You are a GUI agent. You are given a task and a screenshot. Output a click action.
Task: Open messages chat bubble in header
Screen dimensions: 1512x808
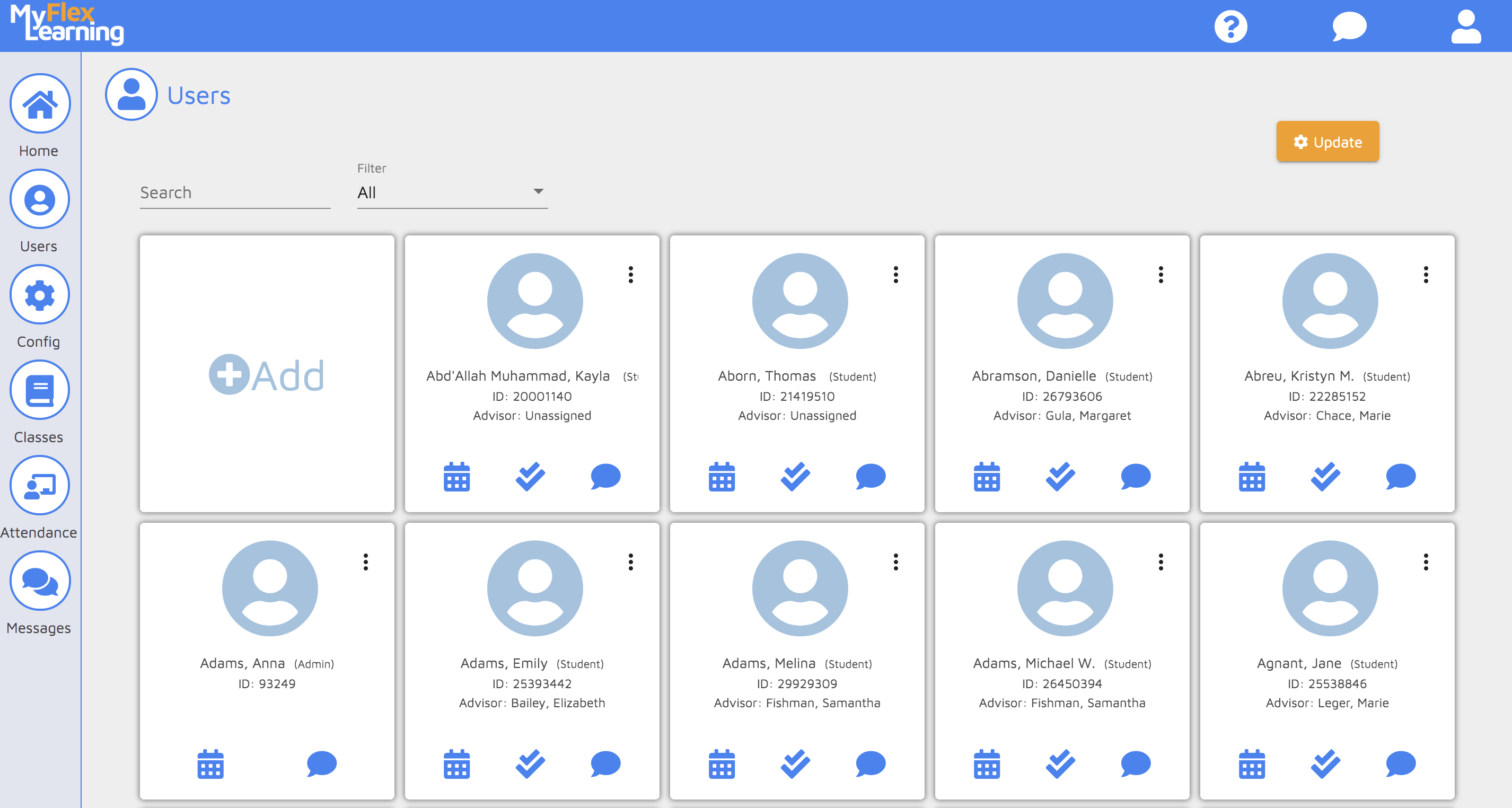click(x=1349, y=27)
